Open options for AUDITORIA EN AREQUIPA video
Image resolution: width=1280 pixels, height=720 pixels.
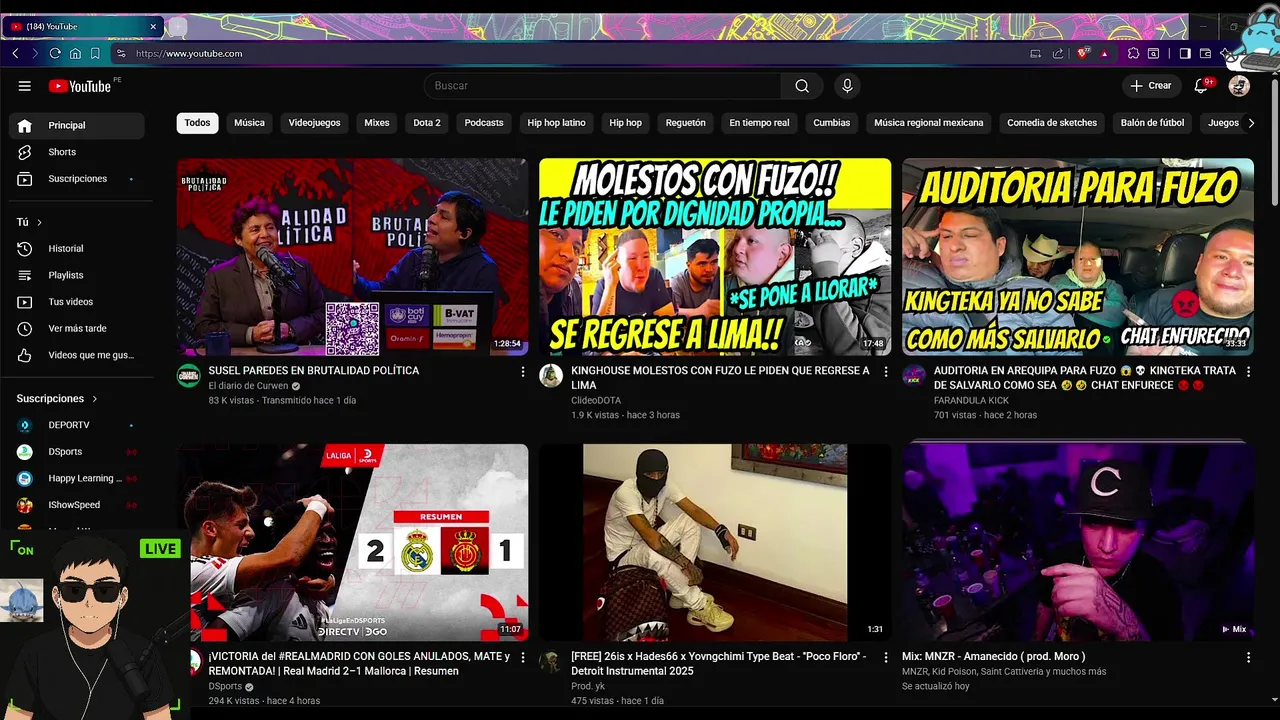1248,372
